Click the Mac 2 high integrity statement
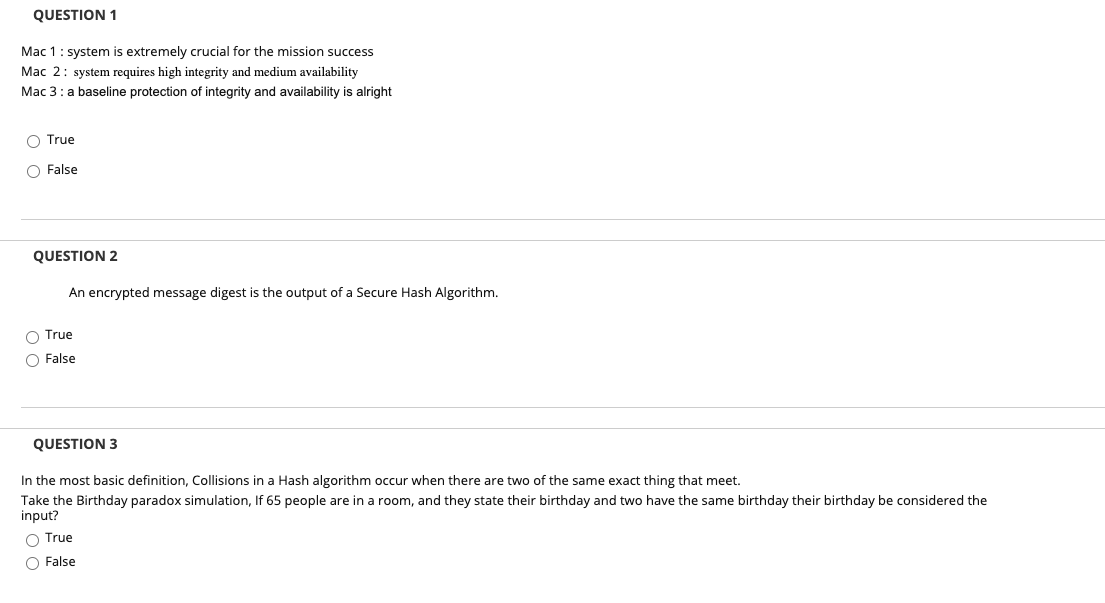1105x603 pixels. pyautogui.click(x=190, y=71)
